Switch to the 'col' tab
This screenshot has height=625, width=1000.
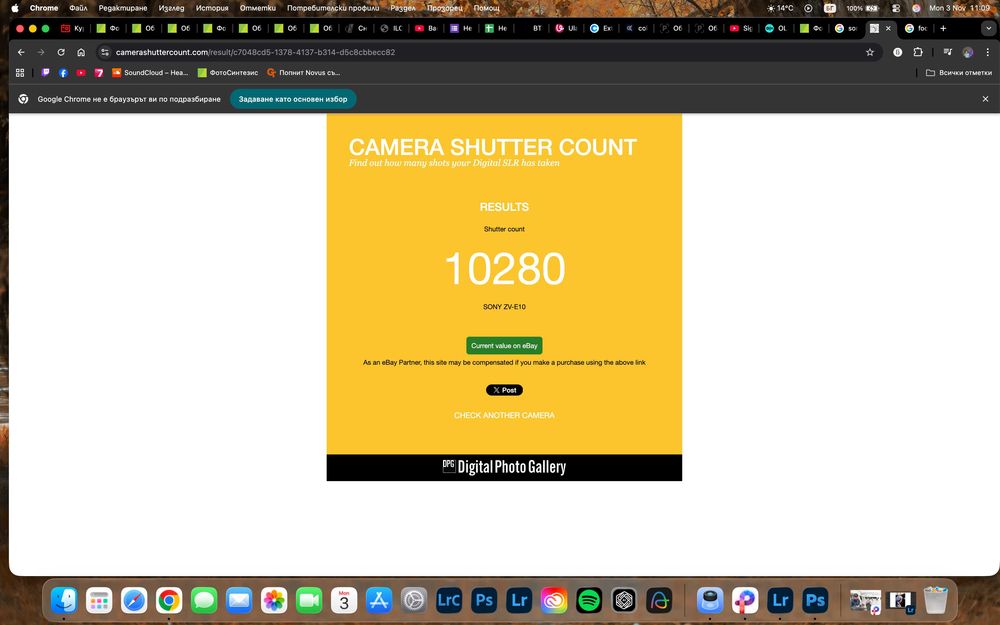pyautogui.click(x=636, y=28)
